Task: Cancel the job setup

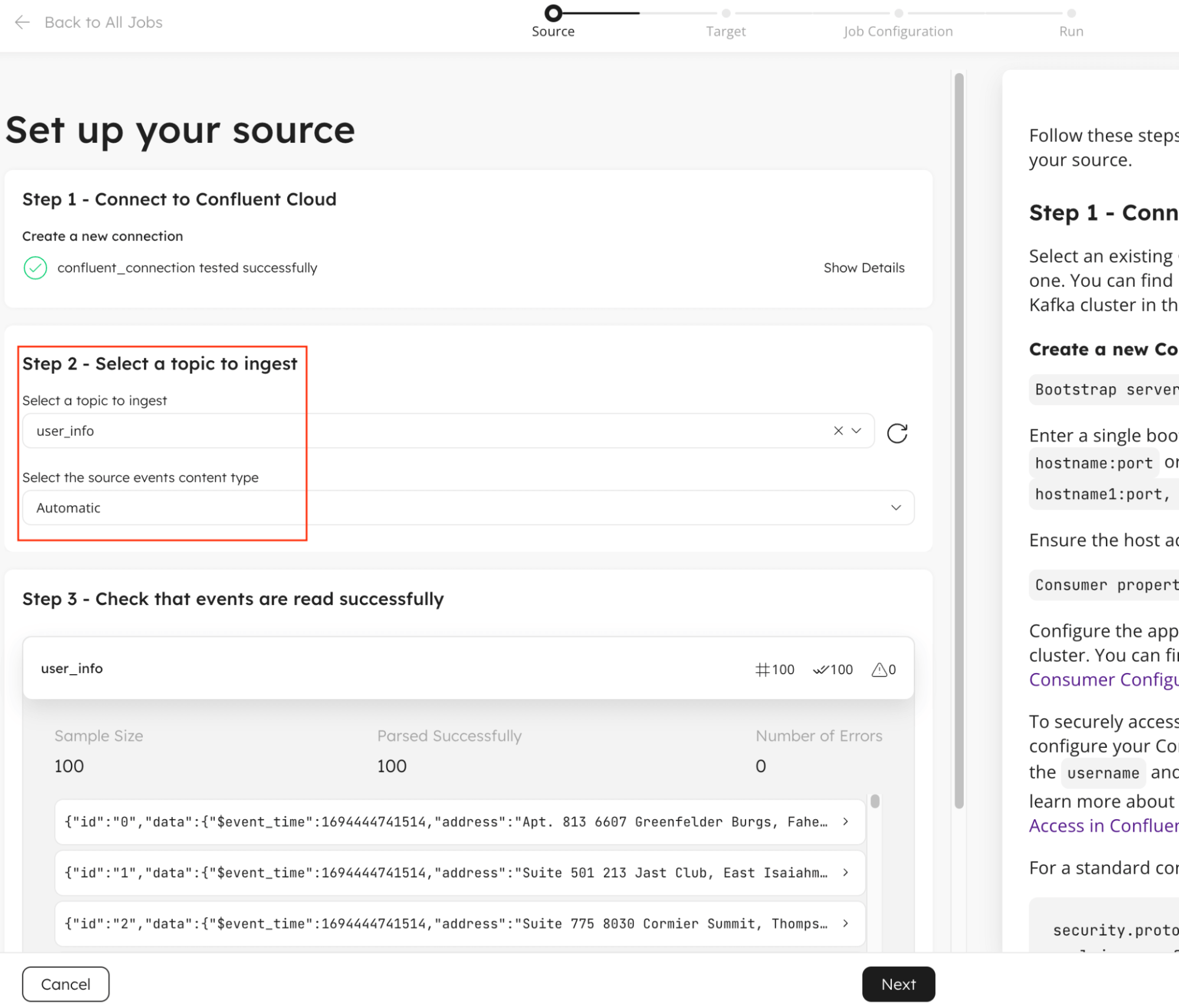Action: (65, 984)
